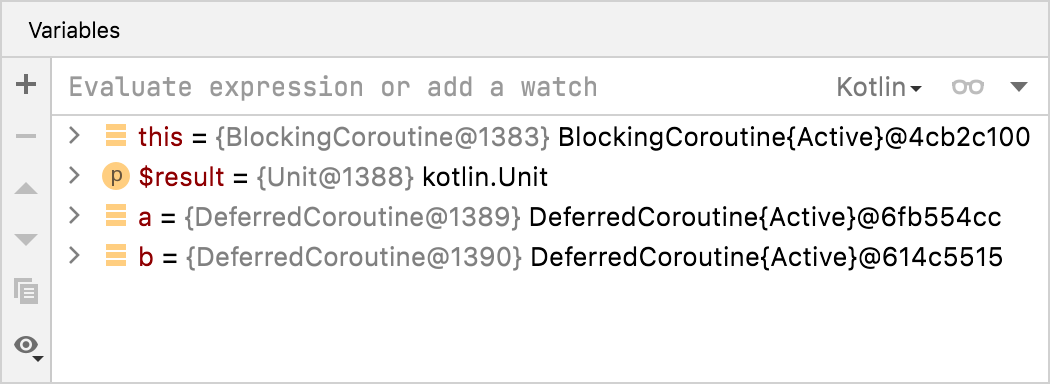The height and width of the screenshot is (384, 1050).
Task: Select the 'this' variable row
Action: (550, 137)
